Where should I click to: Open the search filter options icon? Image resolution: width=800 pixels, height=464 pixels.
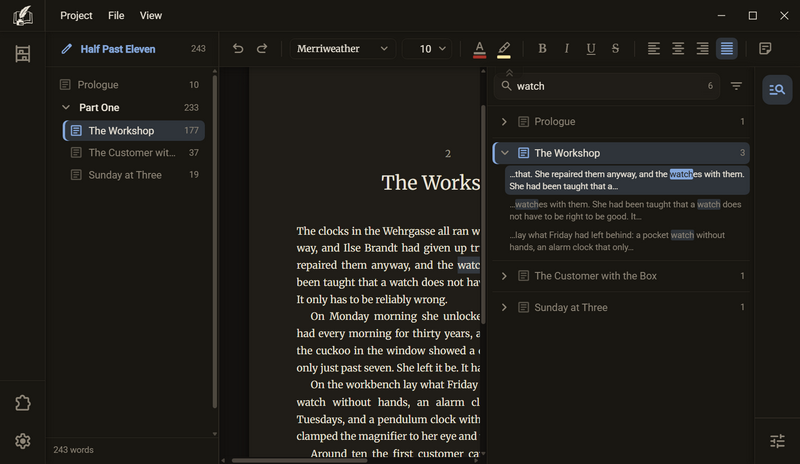coord(736,86)
